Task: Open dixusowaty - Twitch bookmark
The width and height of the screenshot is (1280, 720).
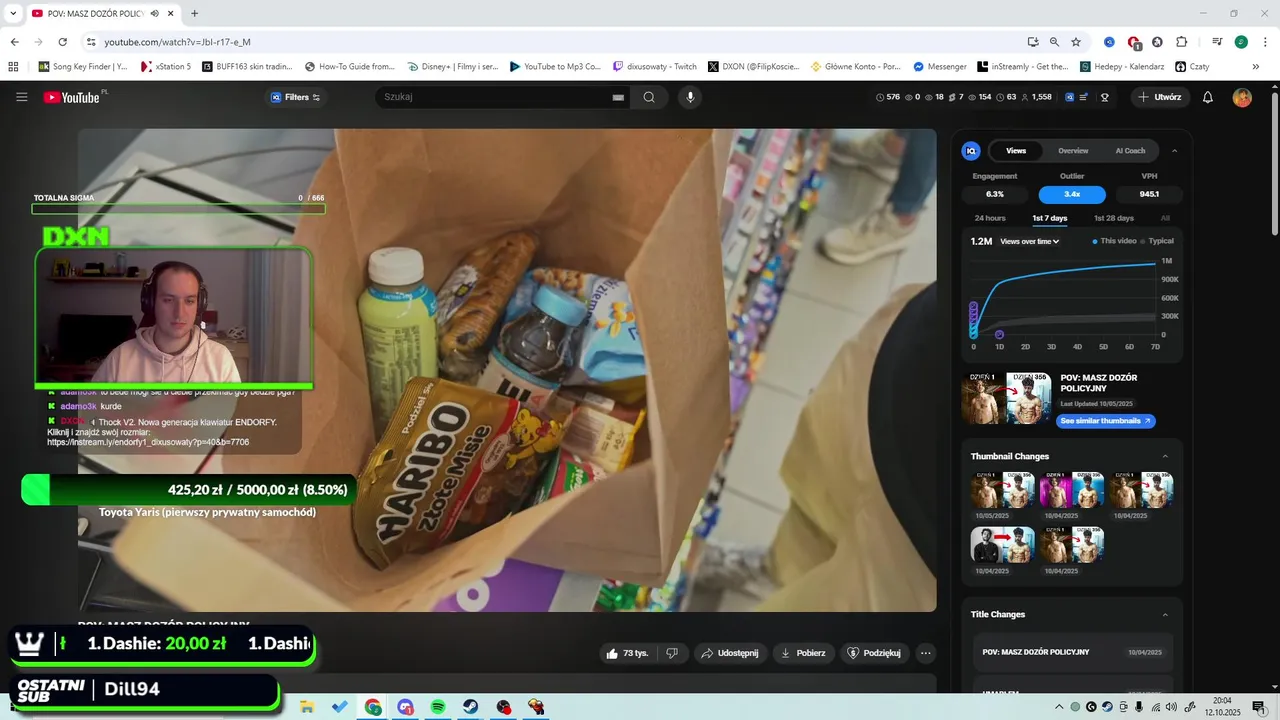Action: tap(655, 67)
